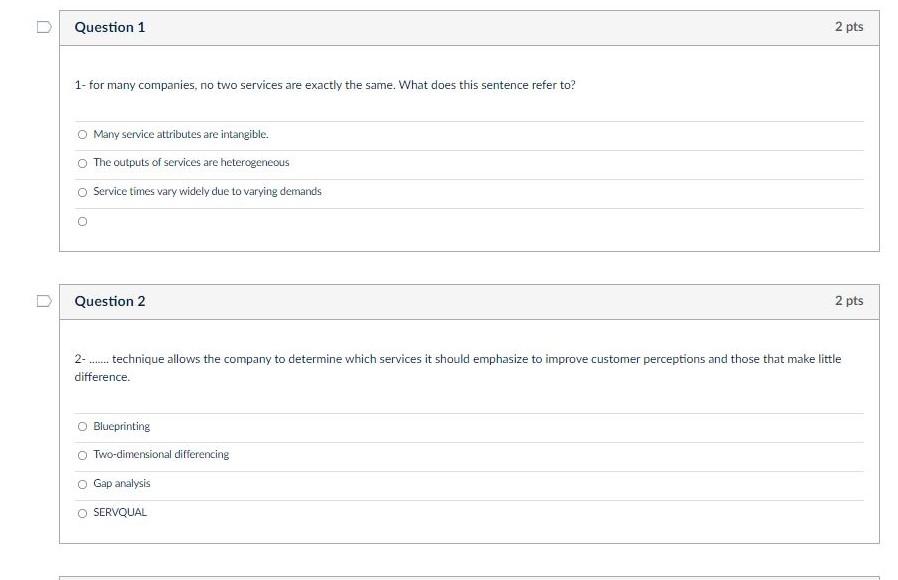Click the "2 pts" label on Question 1
The image size is (898, 580).
(x=847, y=27)
